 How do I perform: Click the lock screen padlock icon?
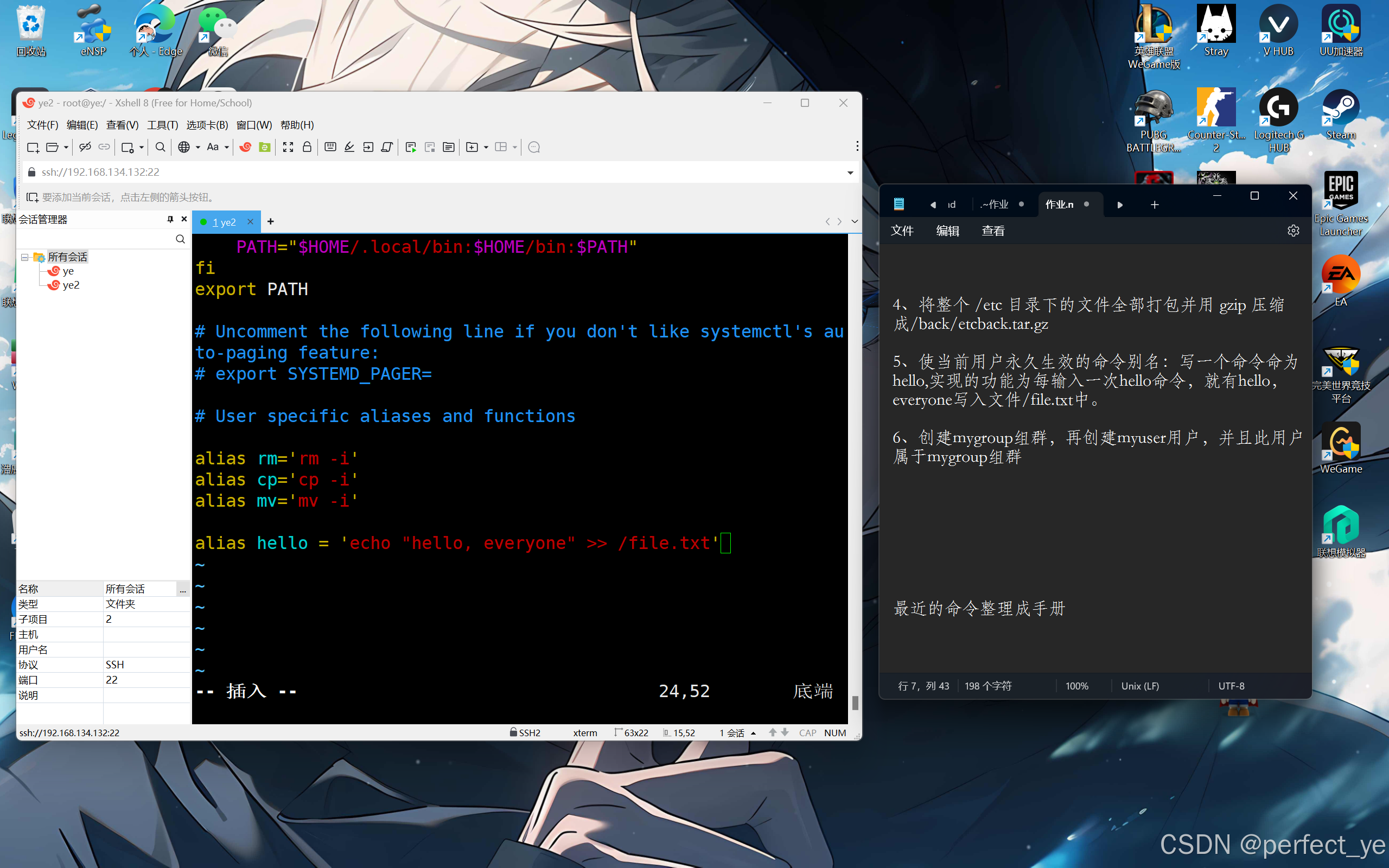(x=307, y=148)
